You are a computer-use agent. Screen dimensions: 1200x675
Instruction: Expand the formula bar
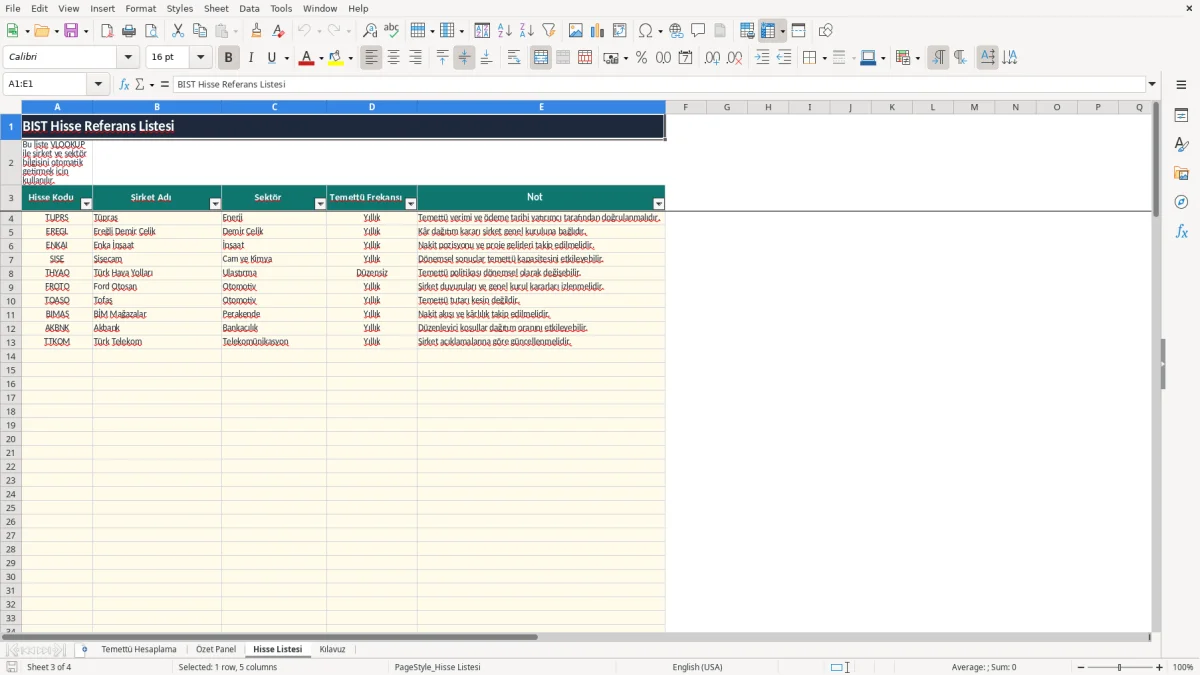point(1152,84)
